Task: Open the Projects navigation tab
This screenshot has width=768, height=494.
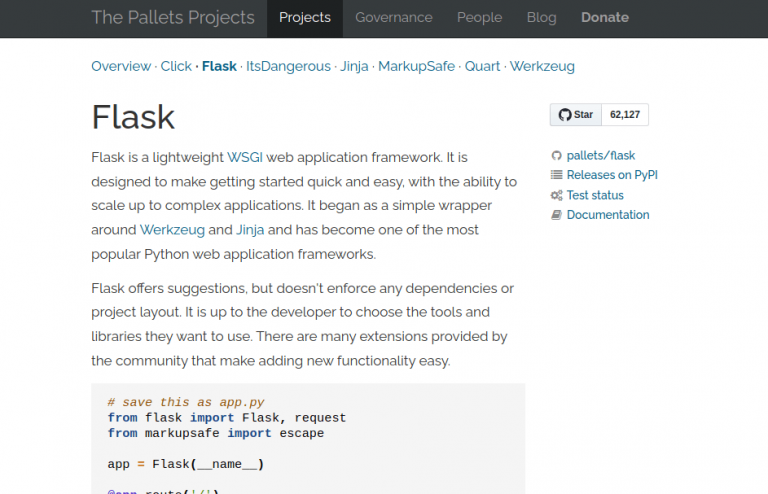Action: point(305,18)
